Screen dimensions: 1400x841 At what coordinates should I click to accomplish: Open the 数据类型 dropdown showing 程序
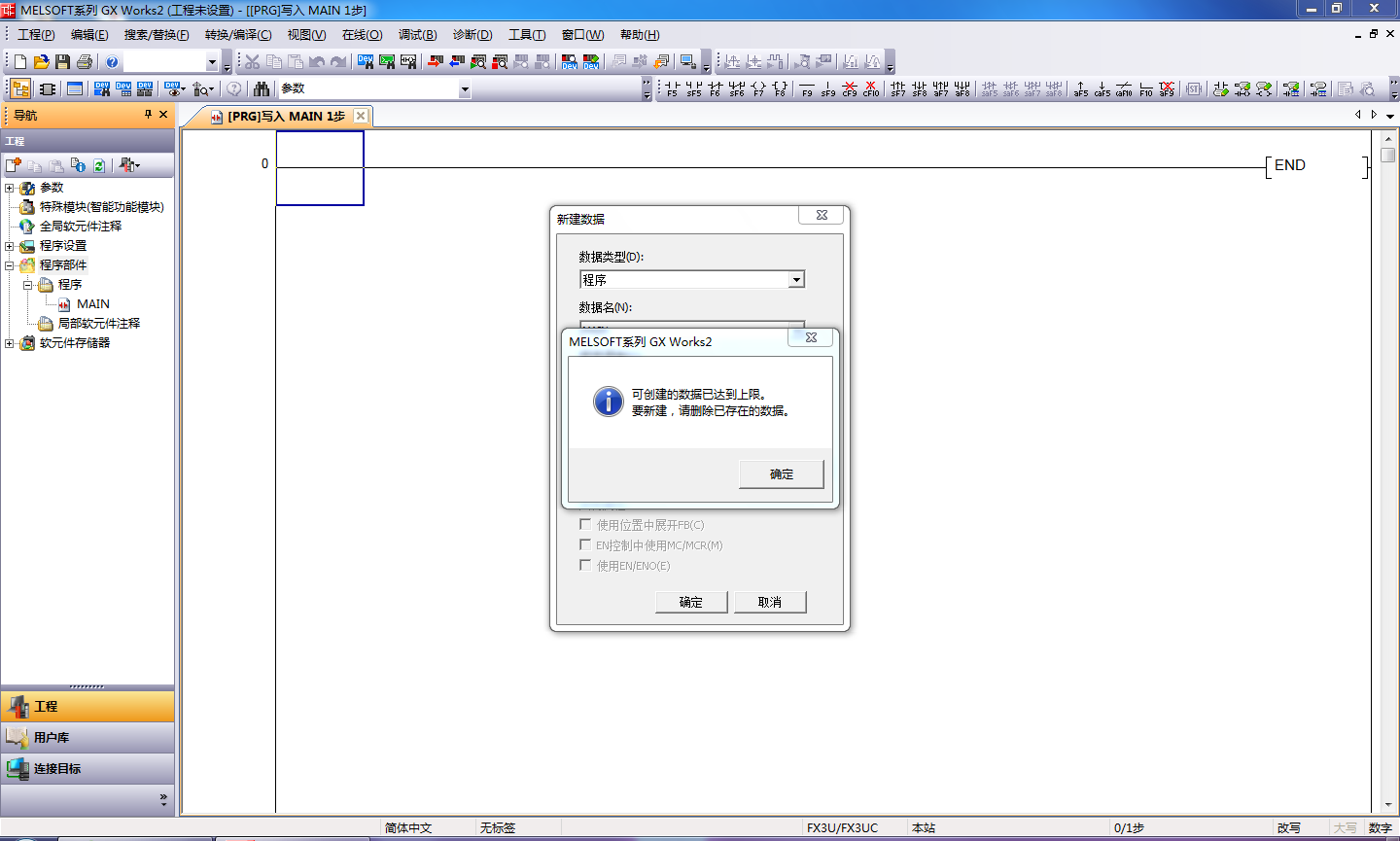point(796,280)
